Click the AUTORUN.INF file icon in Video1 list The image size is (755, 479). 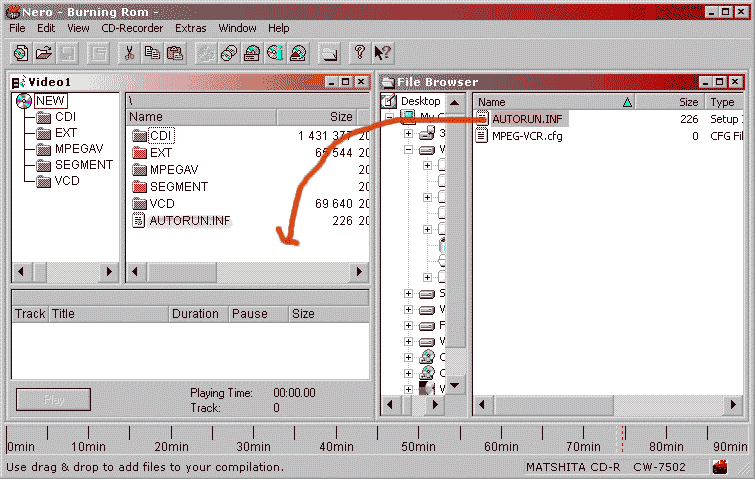(x=138, y=220)
